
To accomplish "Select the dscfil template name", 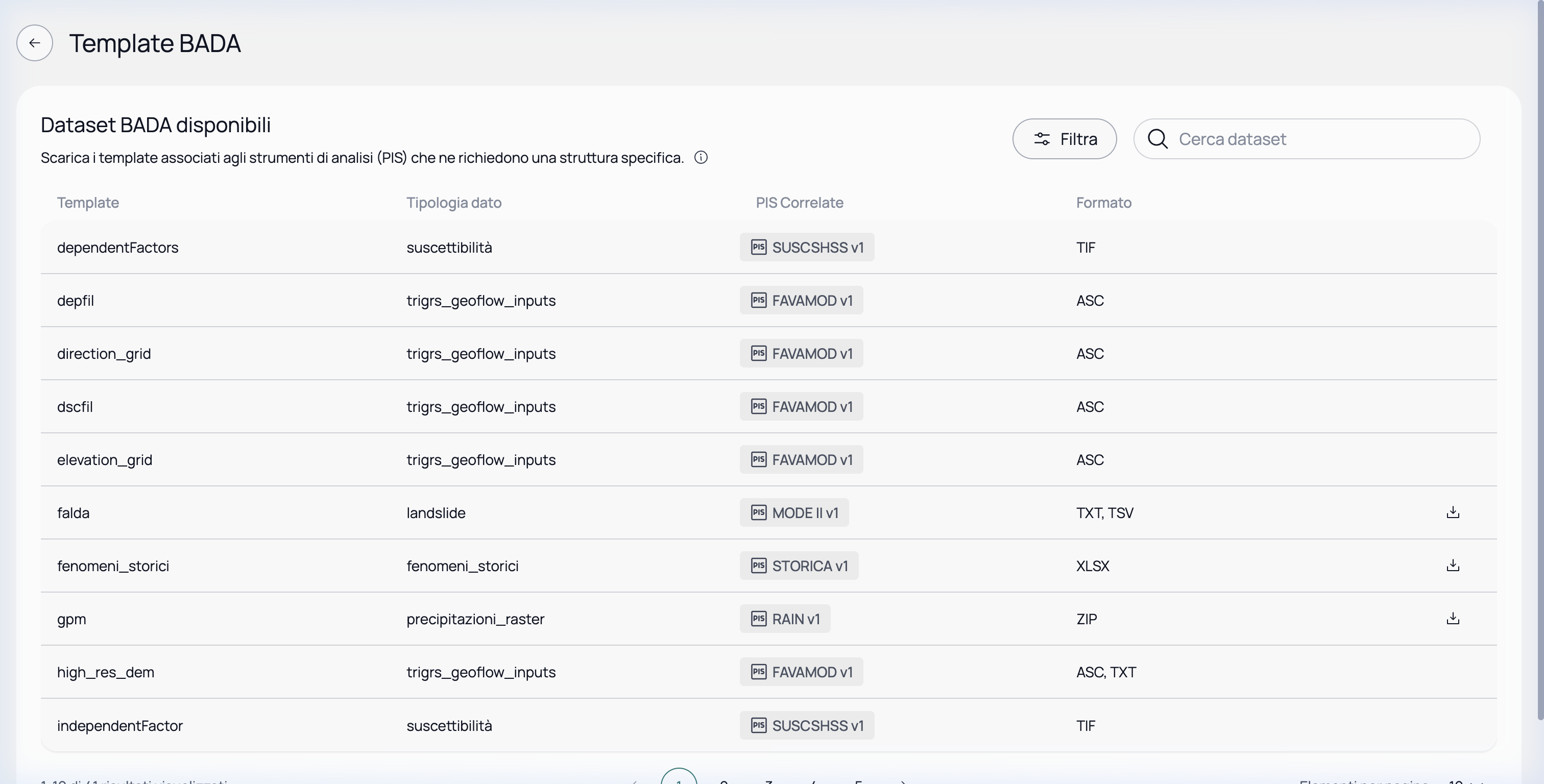I will (x=75, y=406).
